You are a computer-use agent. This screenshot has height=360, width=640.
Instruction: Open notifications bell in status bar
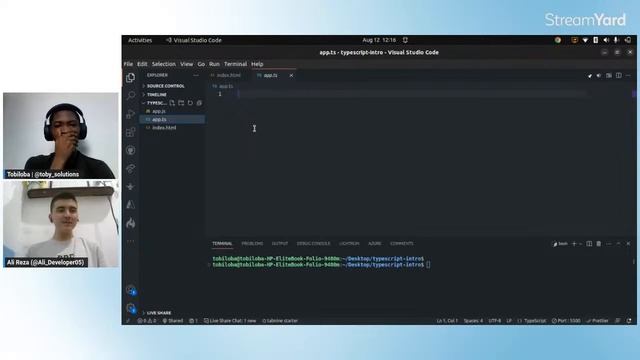click(629, 321)
